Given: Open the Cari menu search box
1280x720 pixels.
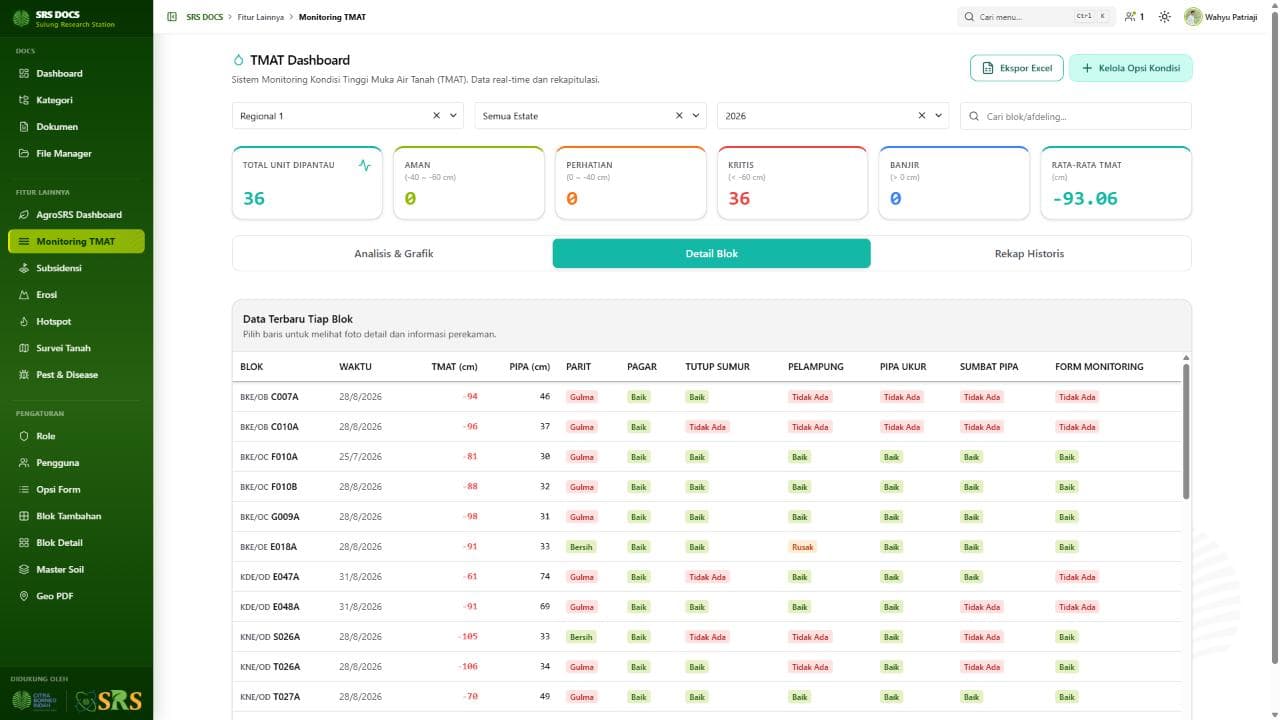Looking at the screenshot, I should 1036,17.
